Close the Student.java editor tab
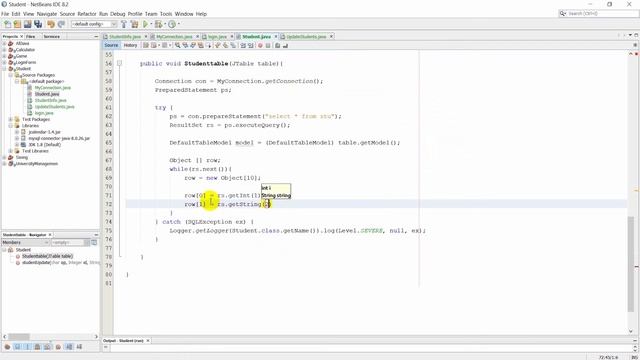This screenshot has width=640, height=360. point(276,37)
